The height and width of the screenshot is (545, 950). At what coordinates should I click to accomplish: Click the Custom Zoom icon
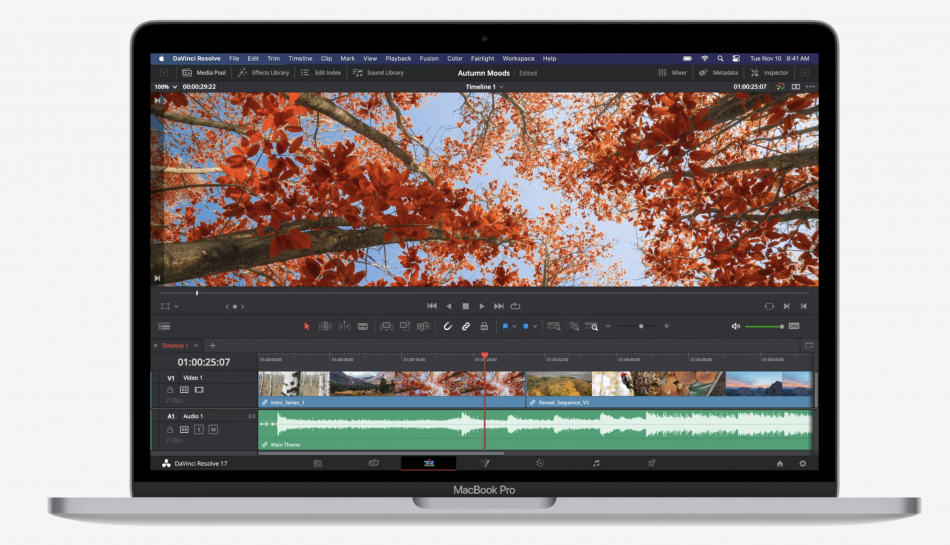pos(591,326)
